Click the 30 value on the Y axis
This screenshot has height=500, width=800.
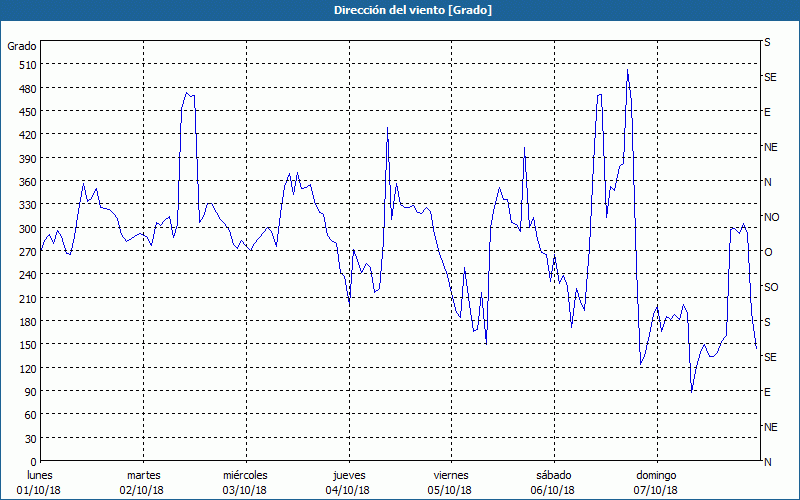(31, 439)
